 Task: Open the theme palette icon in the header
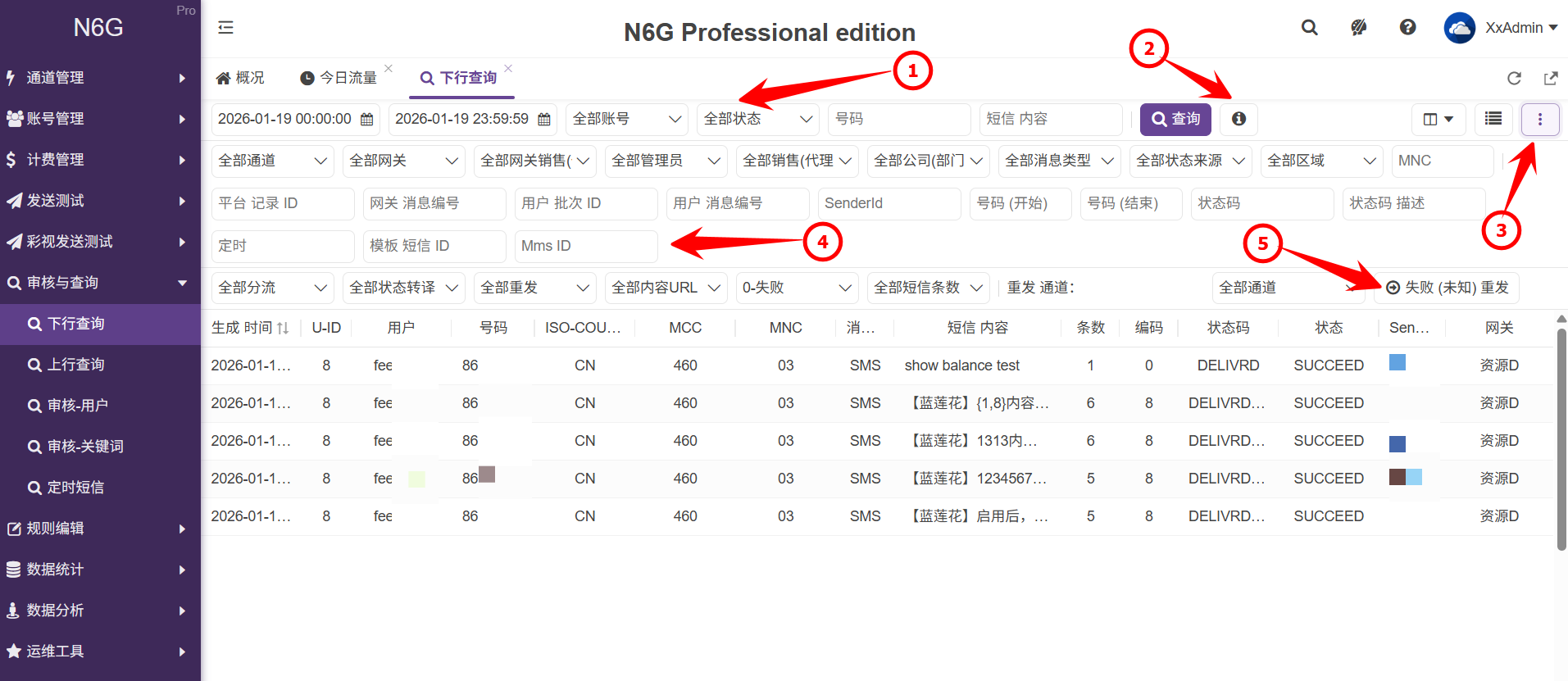click(x=1359, y=27)
